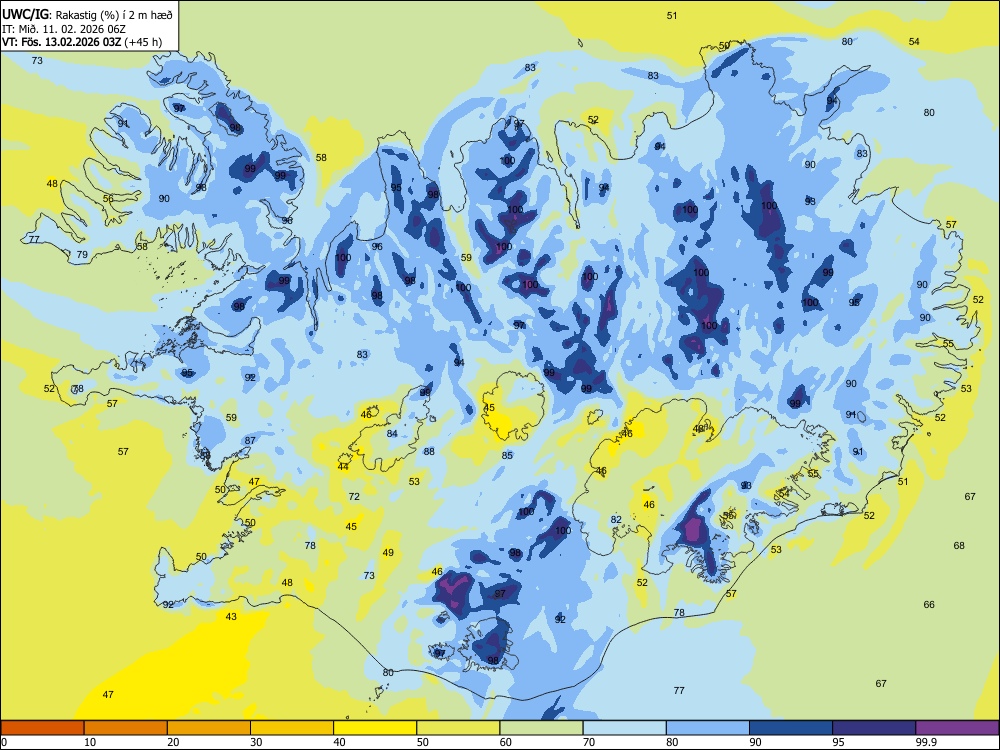
Task: Click the bright yellow 40–50 legend swatch
Action: point(375,728)
